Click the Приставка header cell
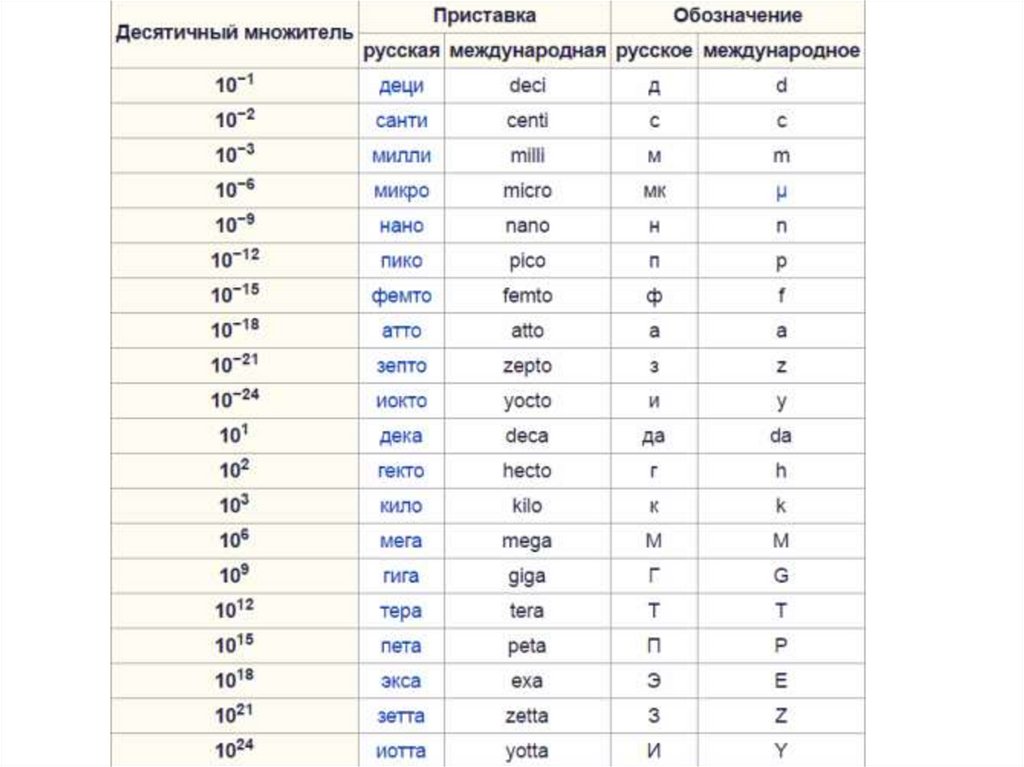The width and height of the screenshot is (1024, 767). tap(484, 16)
